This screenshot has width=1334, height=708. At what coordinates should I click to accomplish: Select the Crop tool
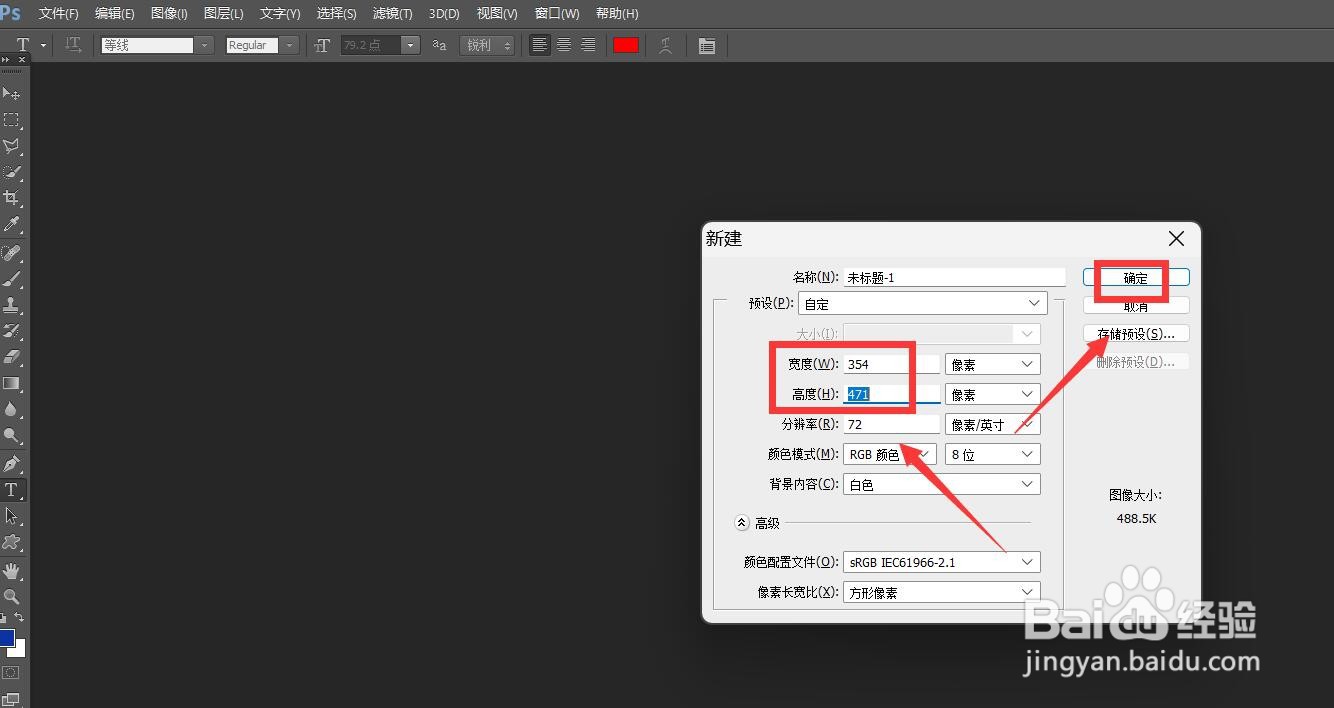[13, 197]
